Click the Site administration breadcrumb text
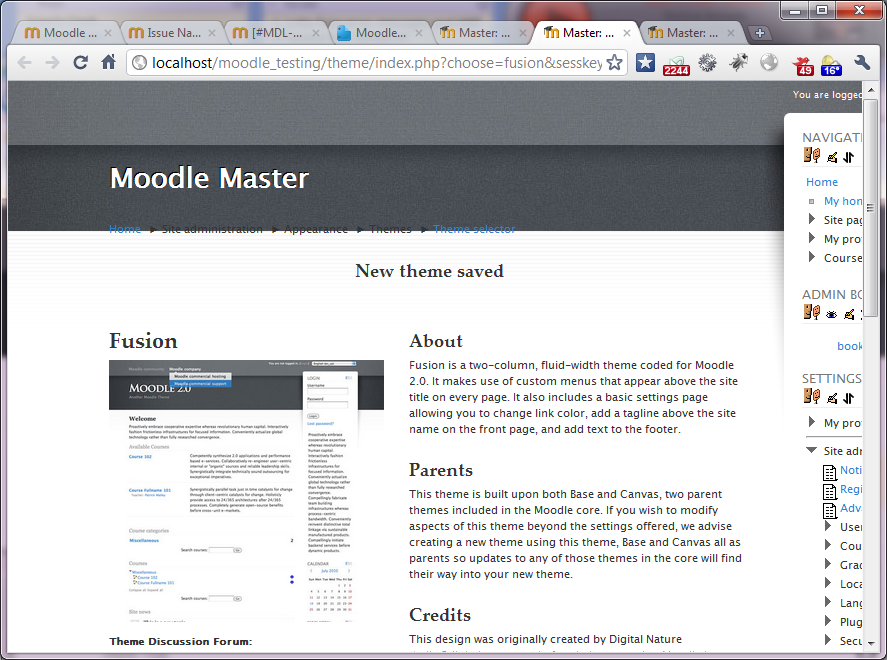The height and width of the screenshot is (660, 887). tap(212, 229)
